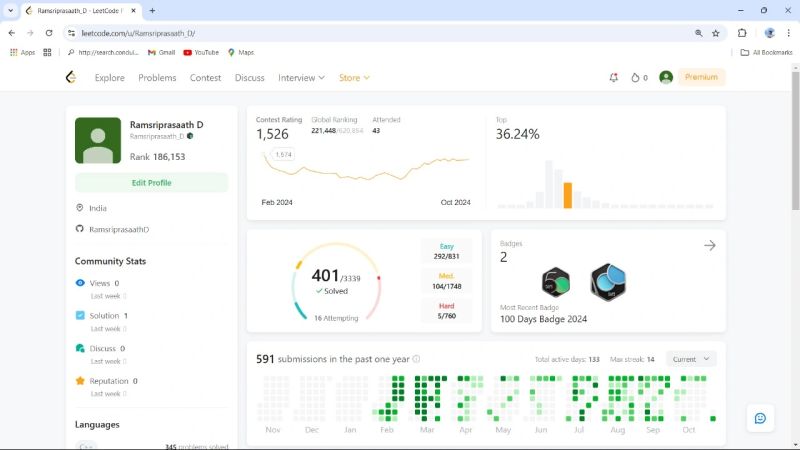Bookmark this page with the star icon

pos(715,33)
